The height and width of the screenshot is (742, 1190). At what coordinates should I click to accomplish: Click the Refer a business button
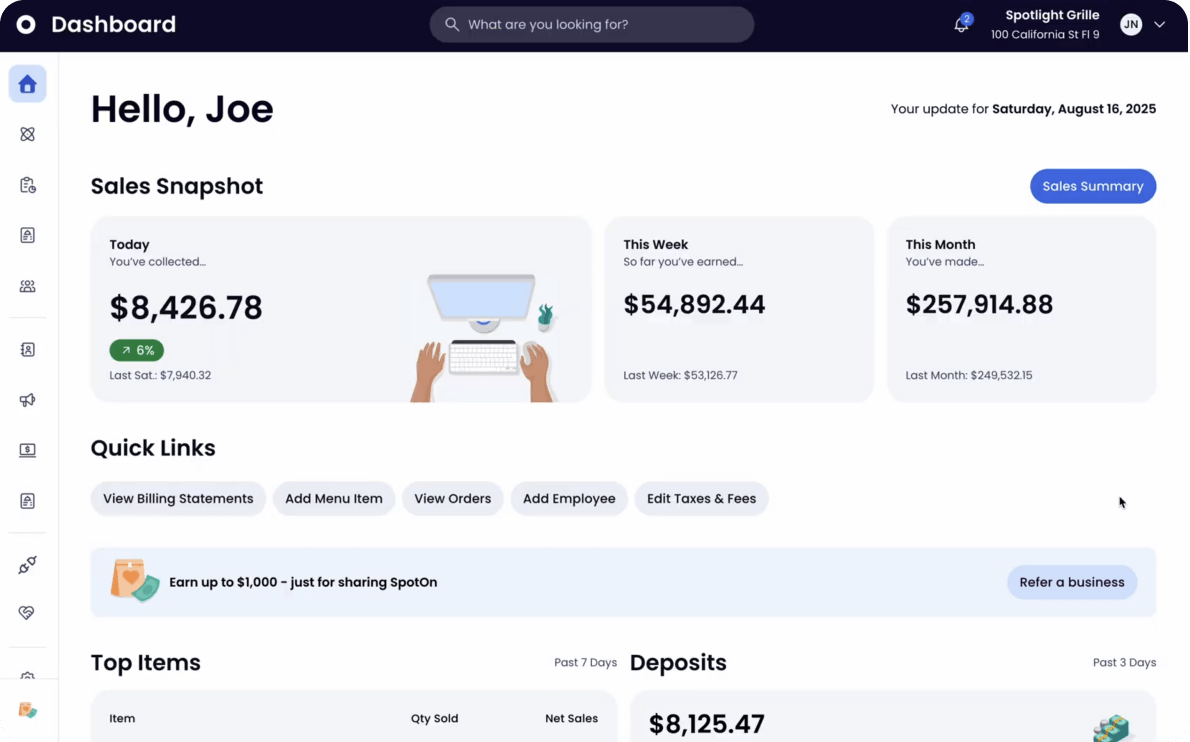[1072, 582]
